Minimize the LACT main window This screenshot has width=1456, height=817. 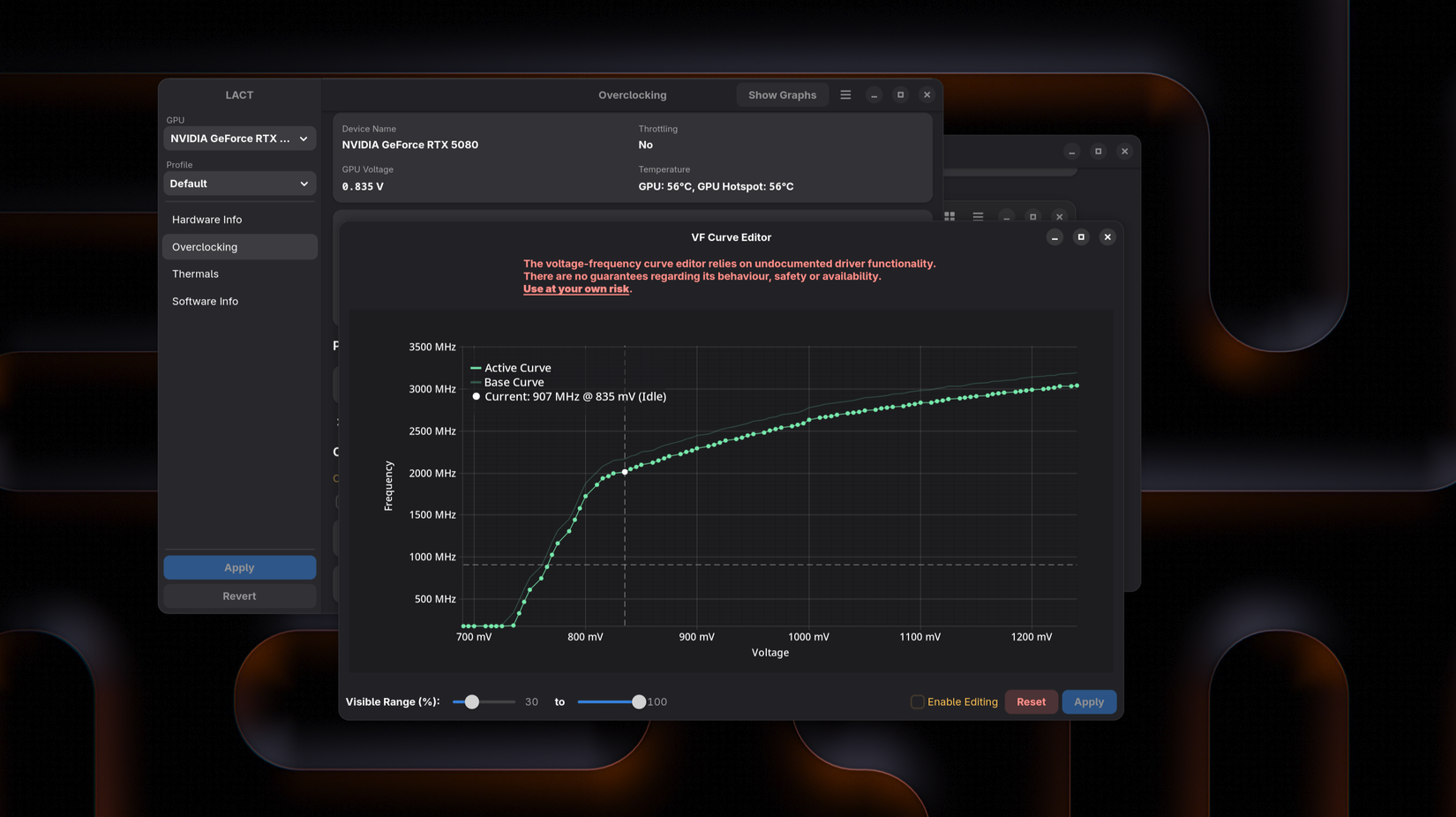(874, 95)
